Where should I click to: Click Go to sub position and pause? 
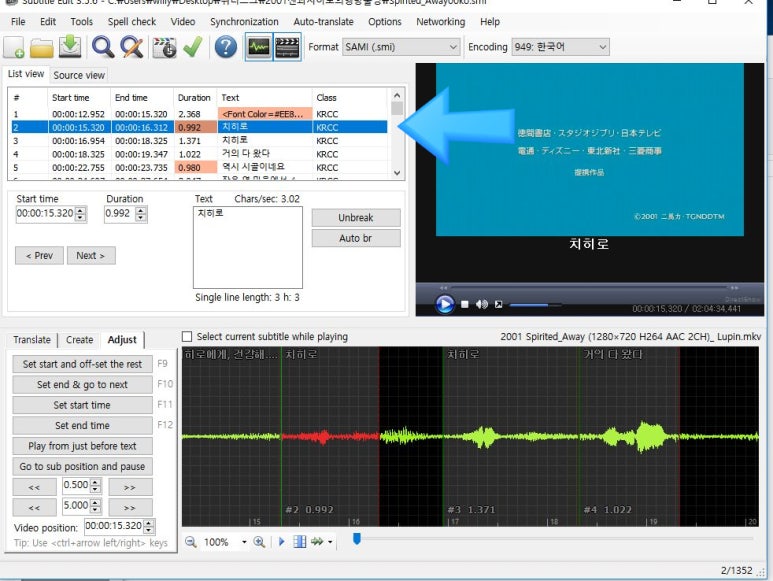click(82, 466)
